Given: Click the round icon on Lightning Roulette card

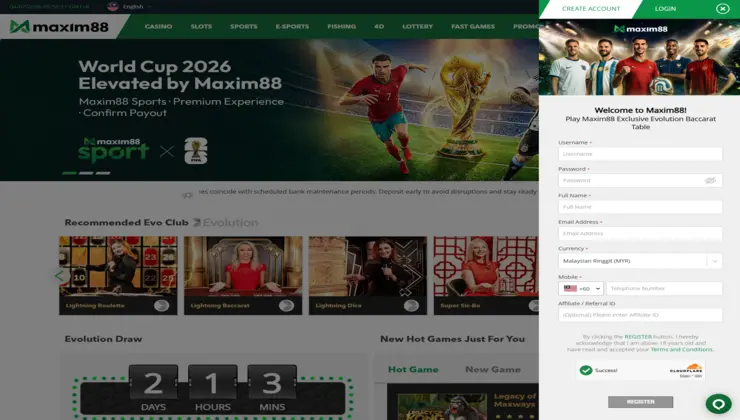Looking at the screenshot, I should tap(161, 306).
